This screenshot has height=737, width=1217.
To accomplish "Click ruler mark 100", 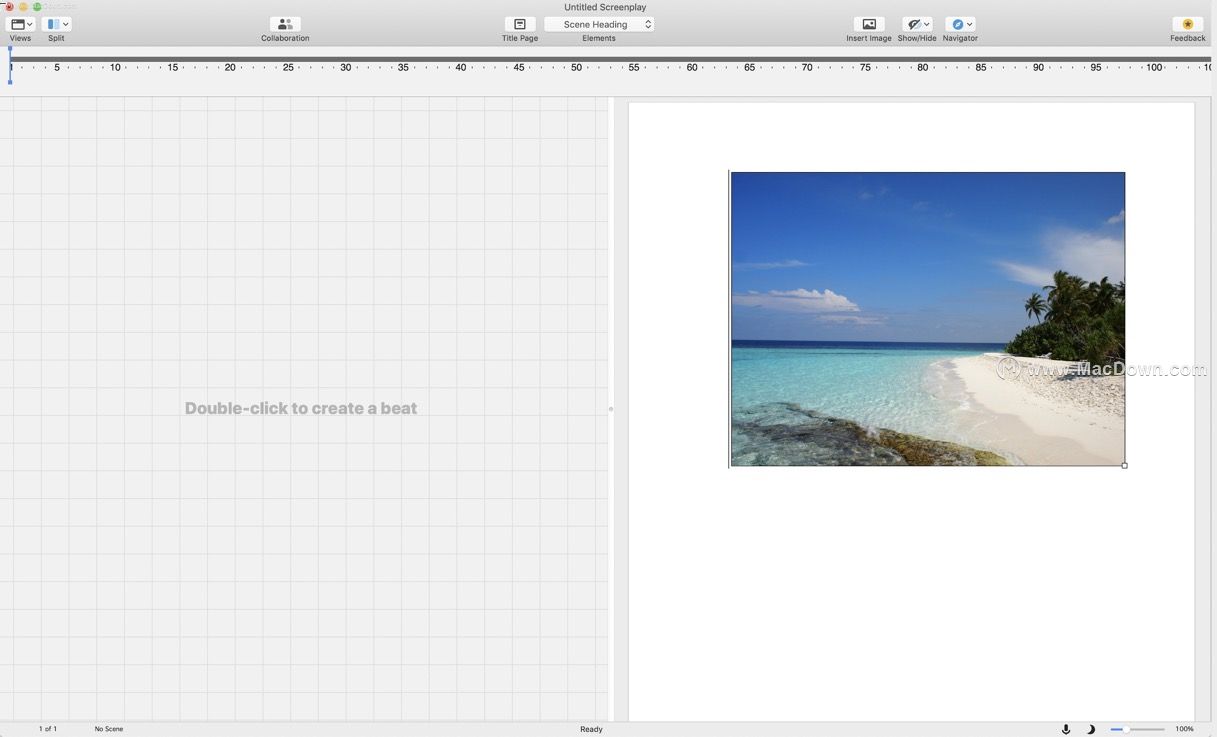I will (1154, 67).
